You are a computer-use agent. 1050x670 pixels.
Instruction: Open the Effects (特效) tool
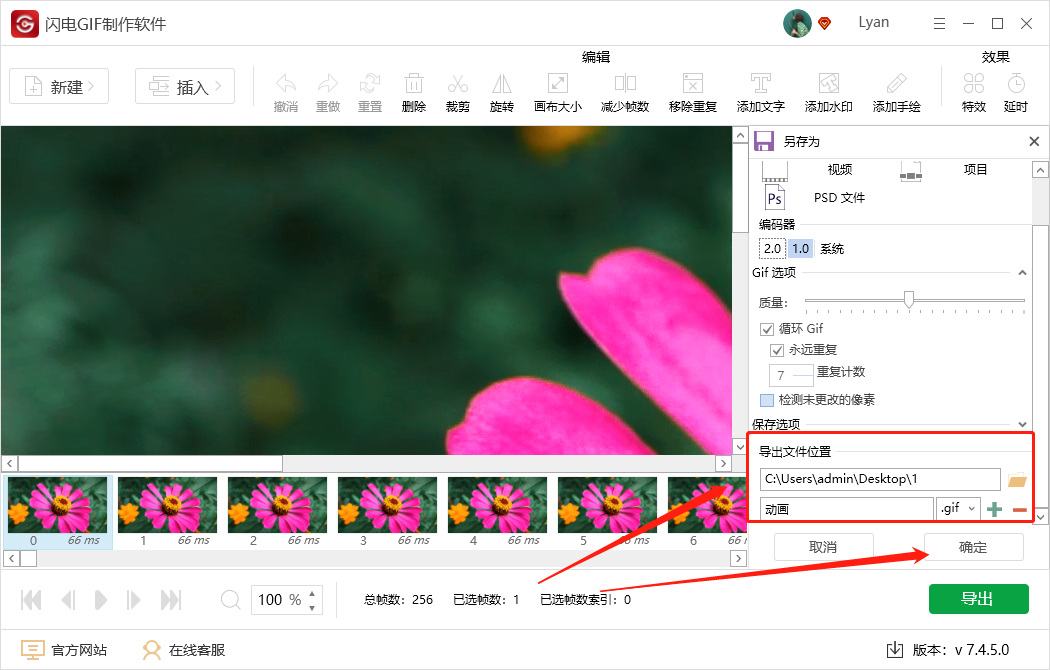(974, 84)
